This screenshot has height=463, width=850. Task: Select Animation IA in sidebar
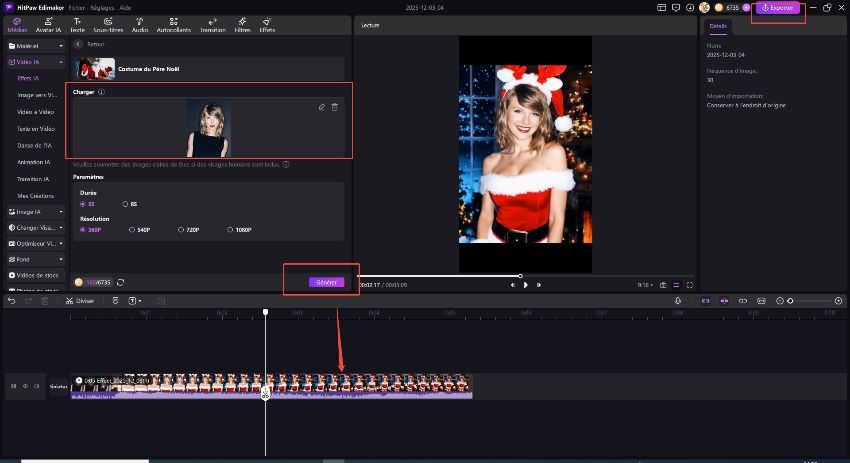(x=34, y=162)
